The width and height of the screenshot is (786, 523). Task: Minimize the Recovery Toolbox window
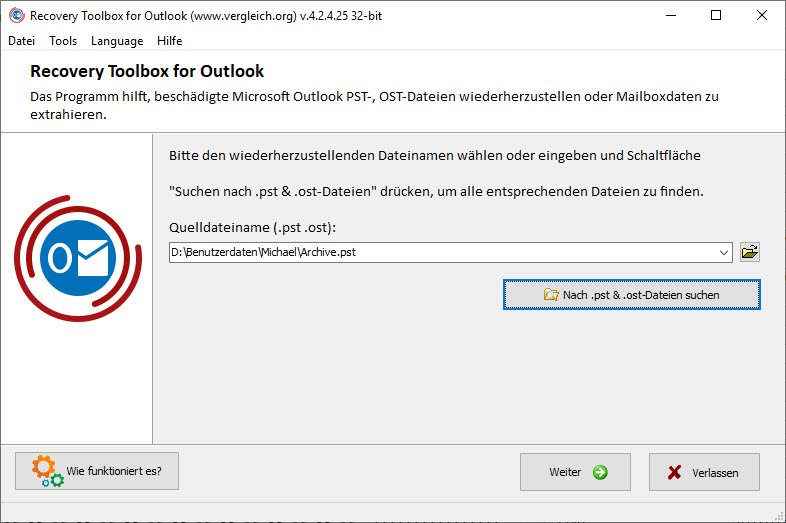point(671,16)
